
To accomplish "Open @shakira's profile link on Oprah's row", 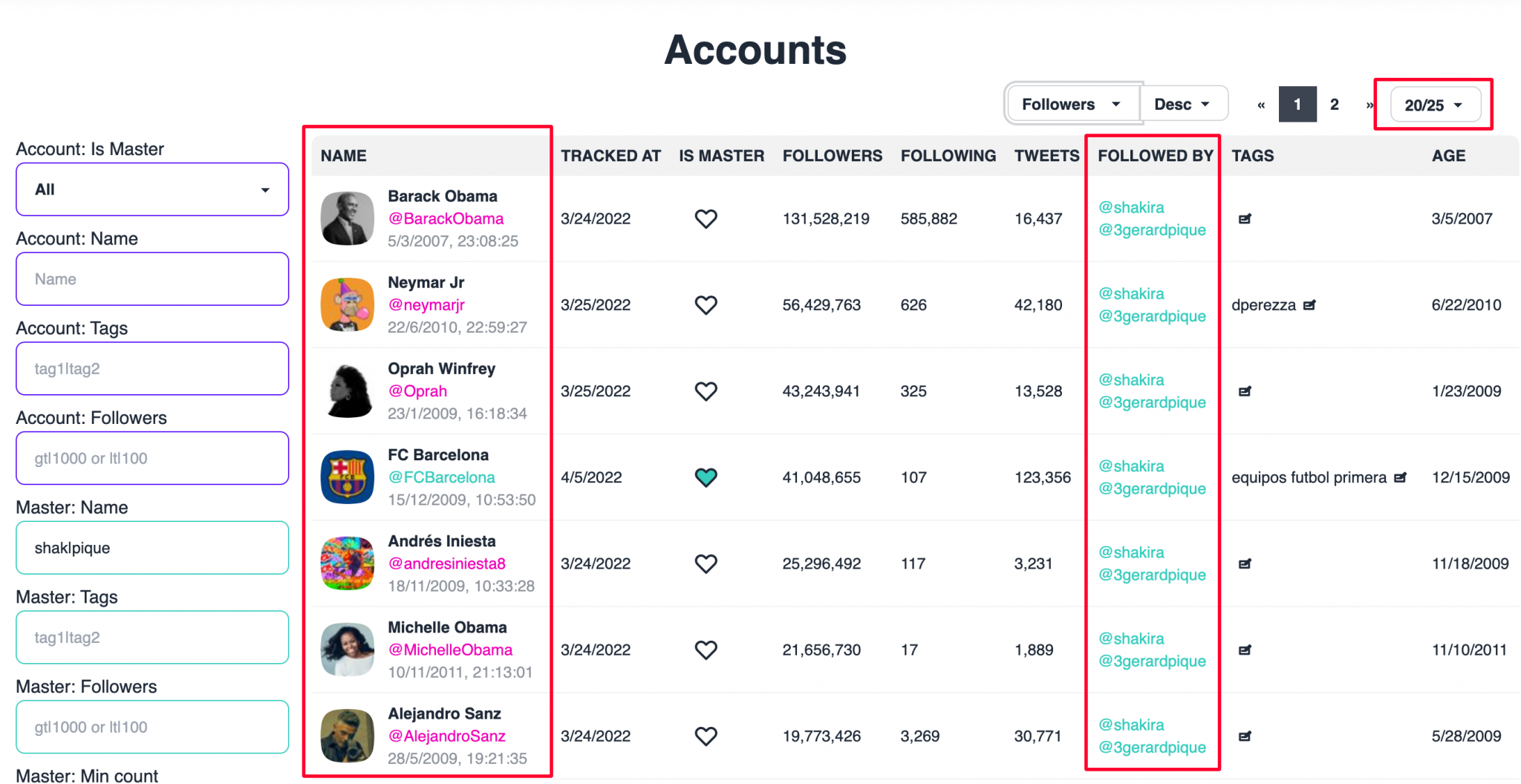I will pyautogui.click(x=1131, y=379).
